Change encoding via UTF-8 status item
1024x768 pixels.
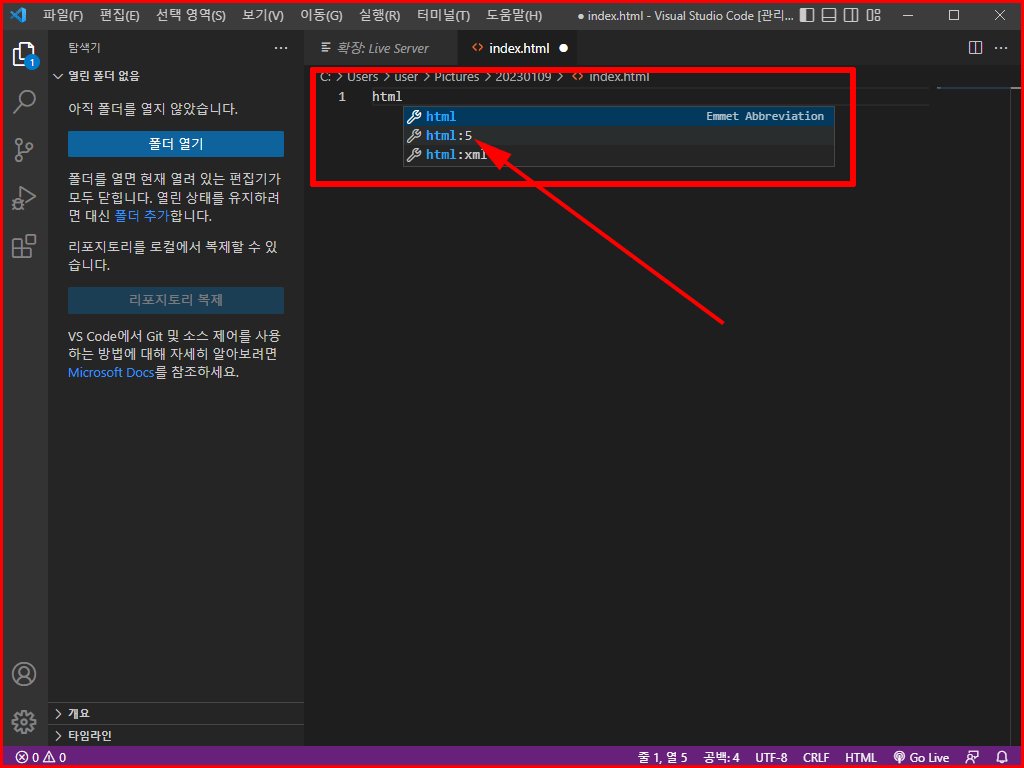[771, 758]
